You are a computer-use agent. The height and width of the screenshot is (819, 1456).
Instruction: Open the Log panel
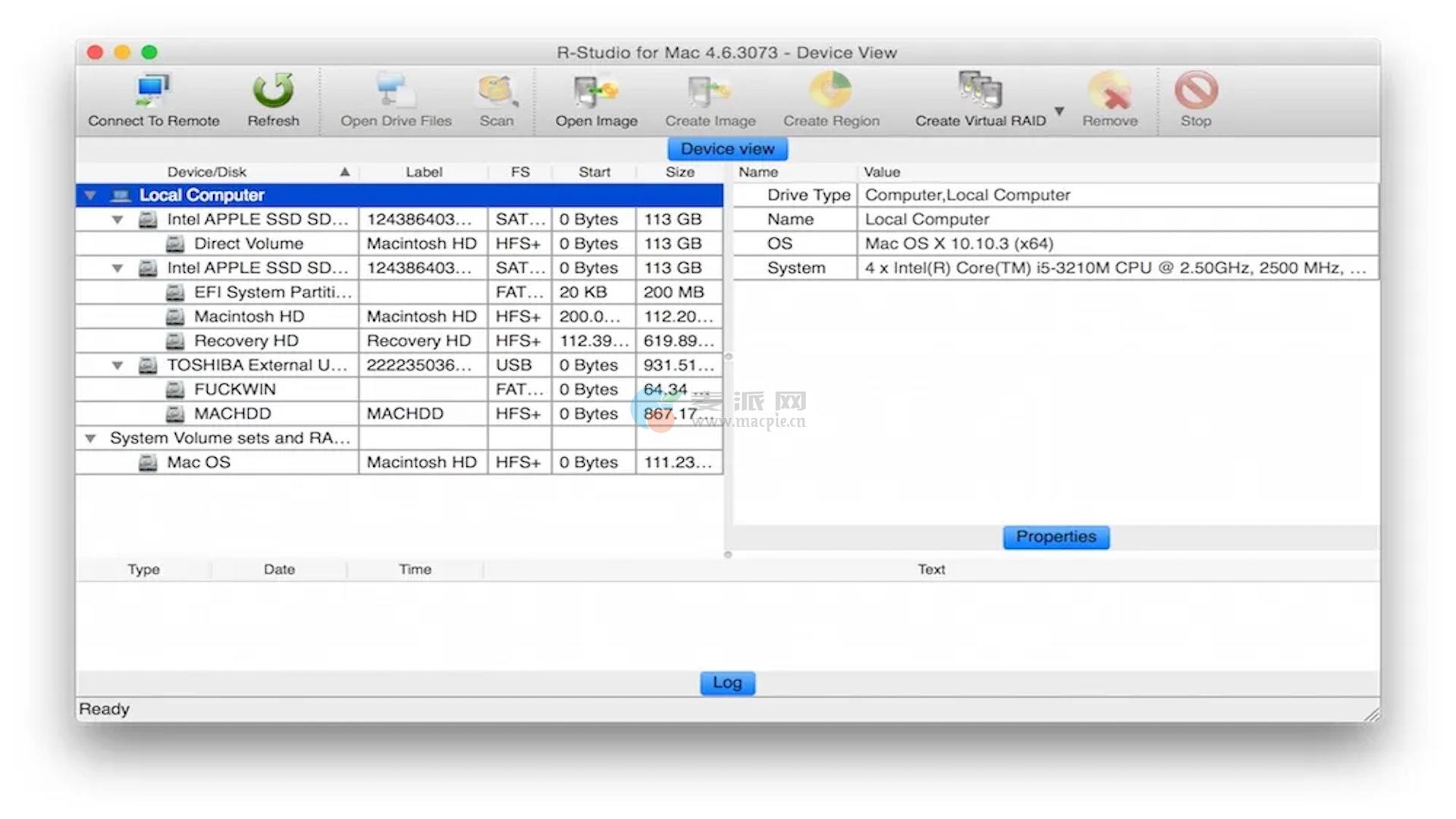[726, 682]
